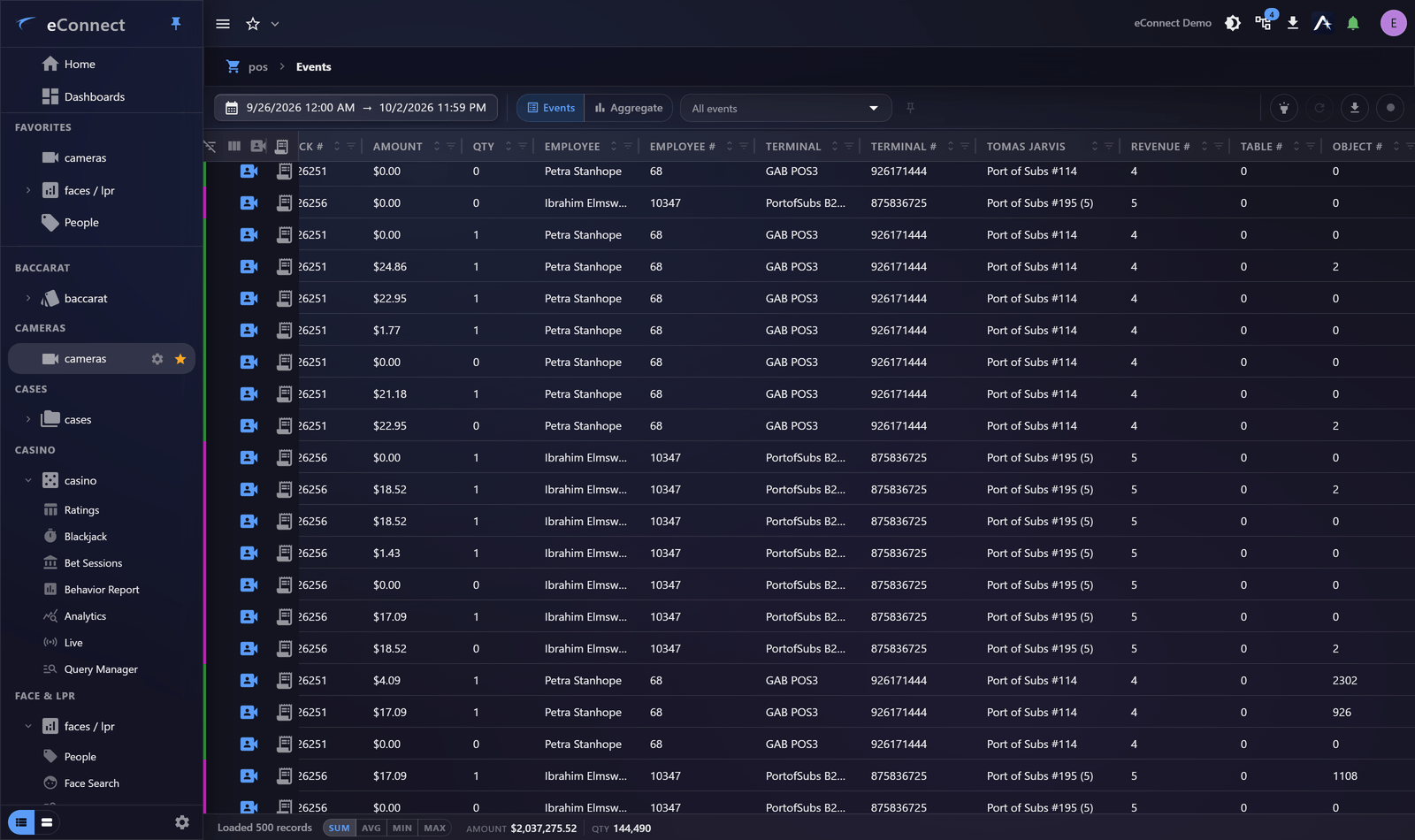The image size is (1415, 840).
Task: Open receipt icon for $21.18 row
Action: 284,393
